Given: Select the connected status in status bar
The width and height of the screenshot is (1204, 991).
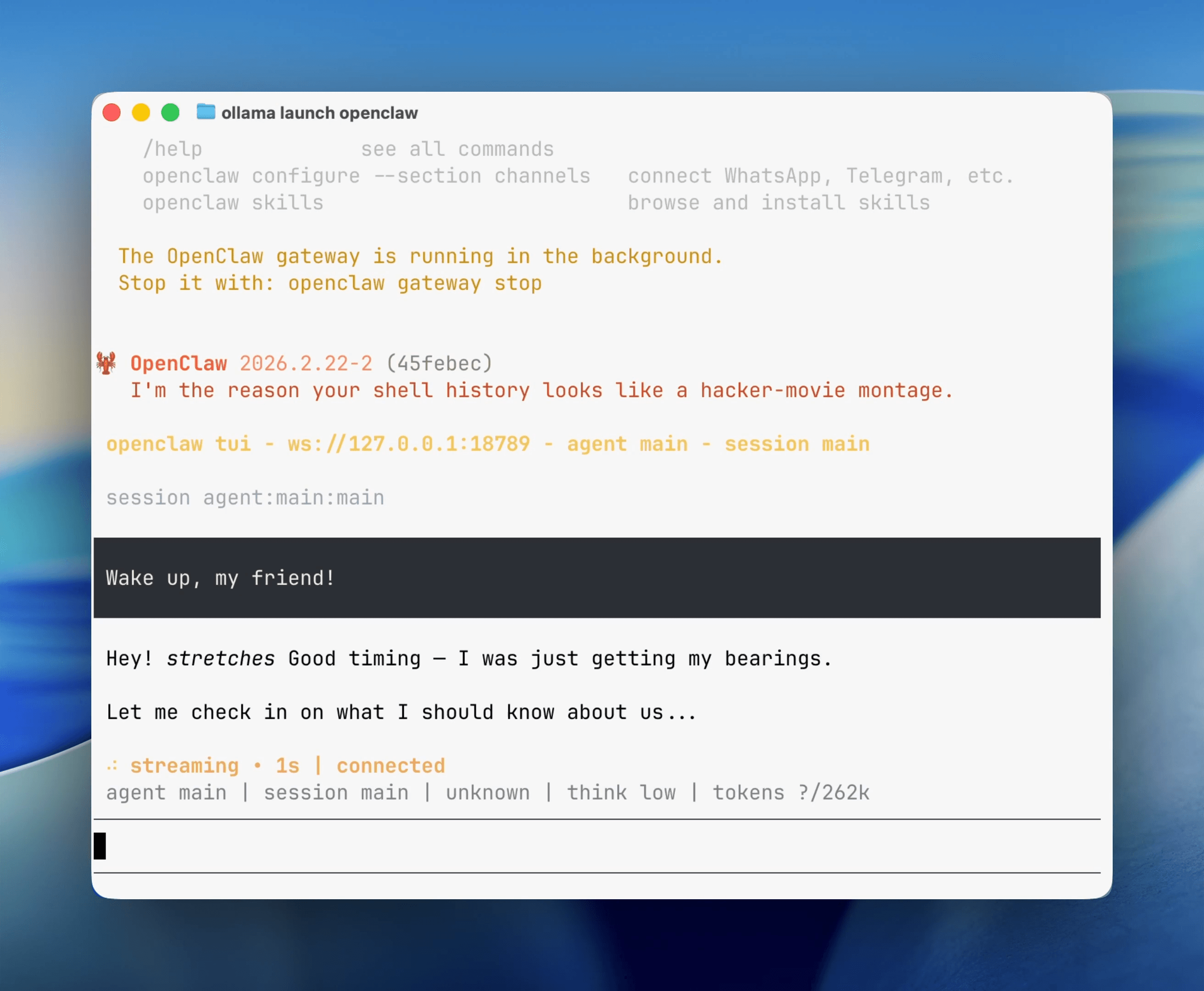Looking at the screenshot, I should tap(390, 765).
